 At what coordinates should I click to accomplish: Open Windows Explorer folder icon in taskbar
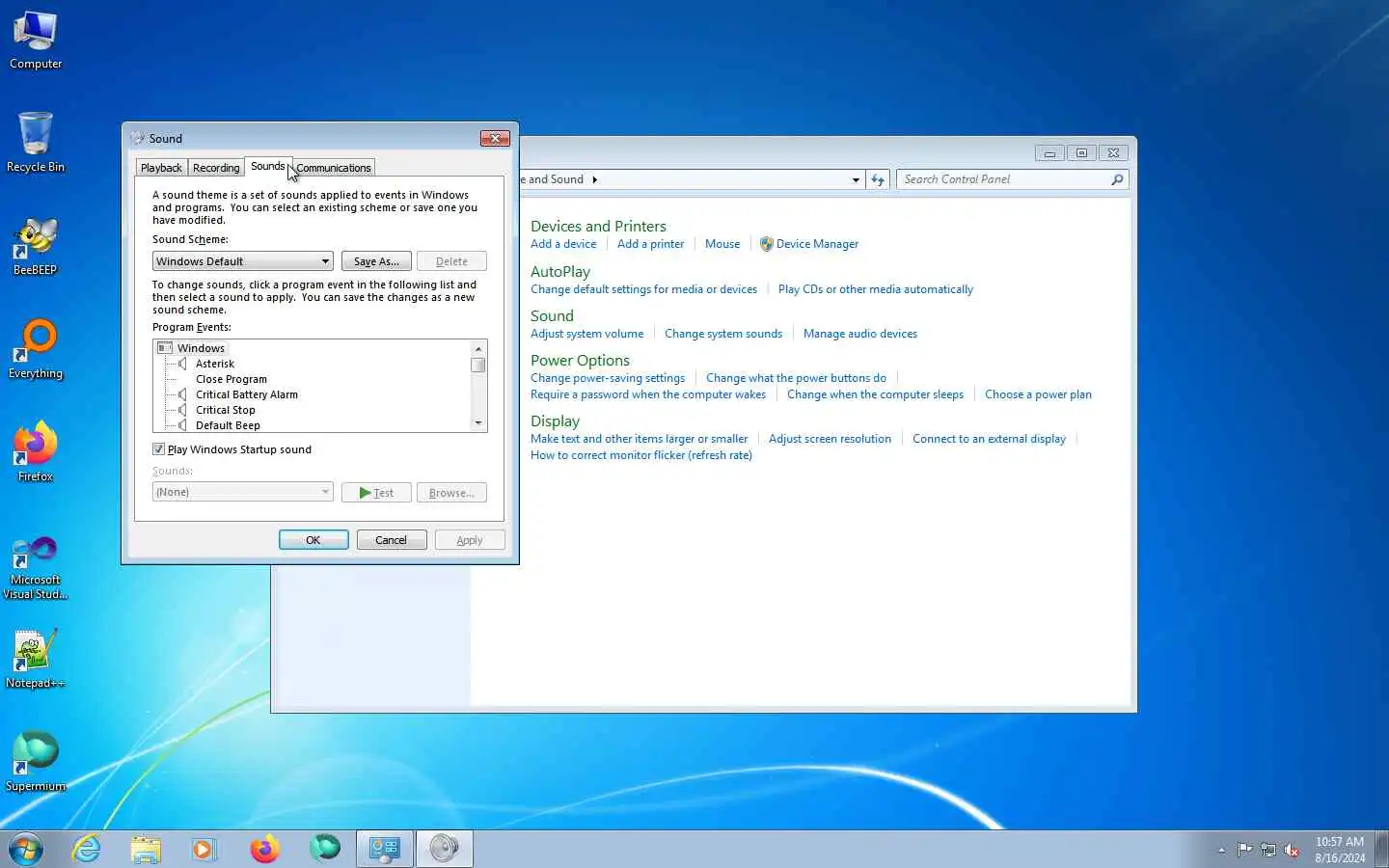[146, 849]
